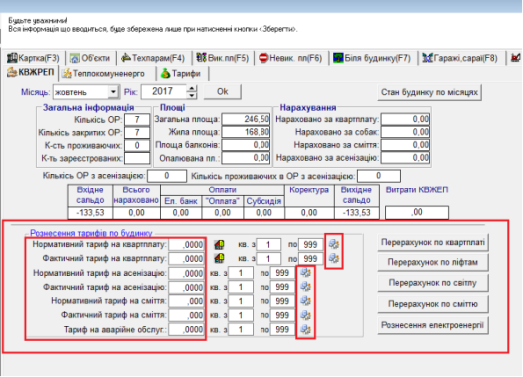
Task: Click the Площа балконів field
Action: pos(245,145)
